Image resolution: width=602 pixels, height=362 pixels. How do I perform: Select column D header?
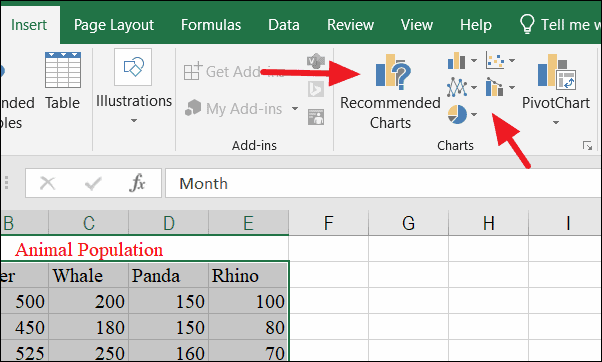169,223
